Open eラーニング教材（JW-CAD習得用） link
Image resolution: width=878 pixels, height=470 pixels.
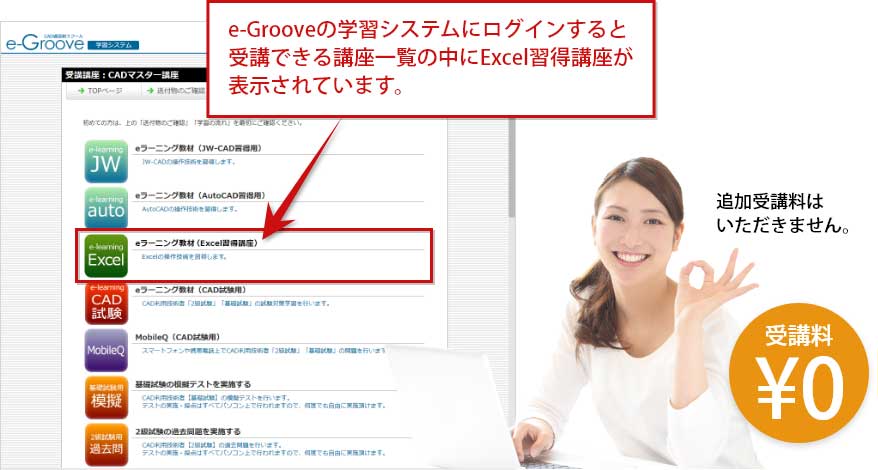pos(198,148)
